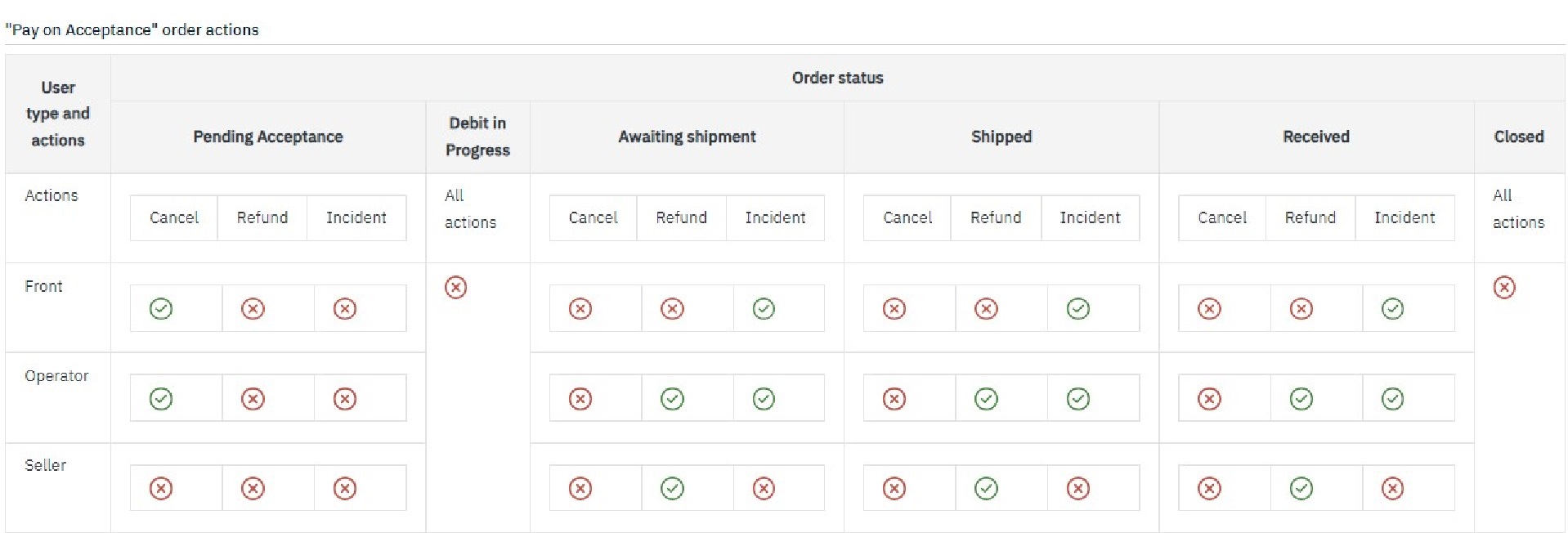The image size is (1568, 533).
Task: Click Operator Cancel cross under Awaiting shipment
Action: [580, 398]
